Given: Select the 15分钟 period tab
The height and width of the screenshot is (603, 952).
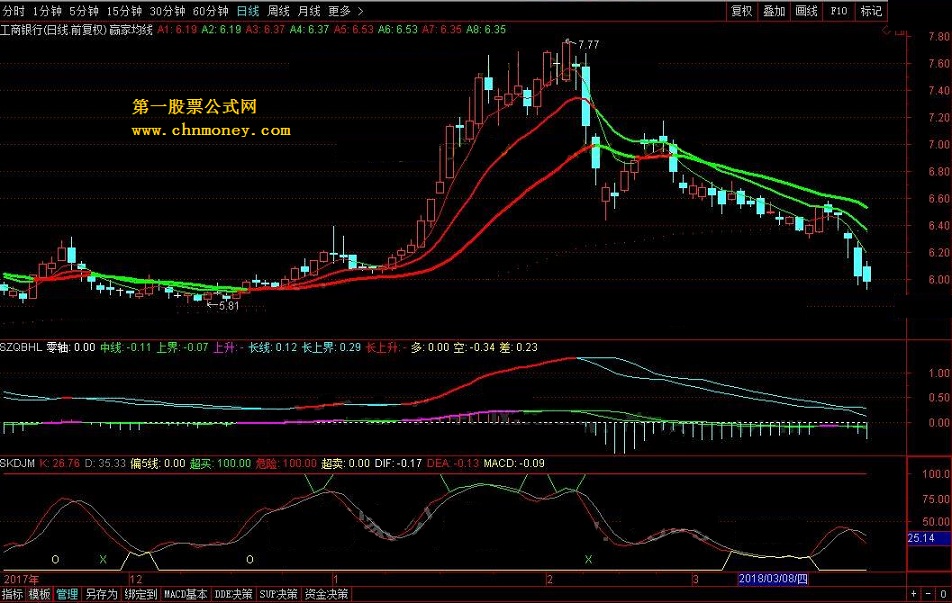Looking at the screenshot, I should coord(124,11).
